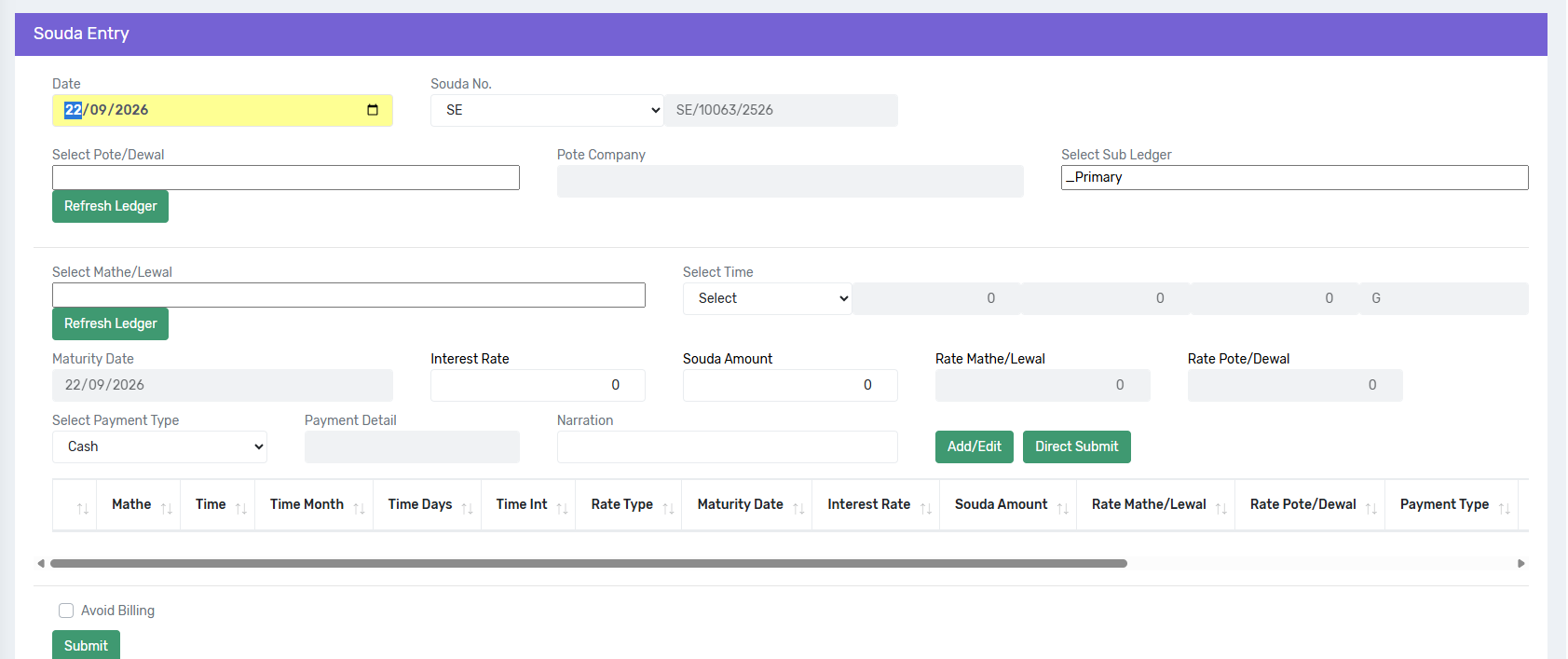The height and width of the screenshot is (659, 1568).
Task: Click the Direct Submit button
Action: (1076, 446)
